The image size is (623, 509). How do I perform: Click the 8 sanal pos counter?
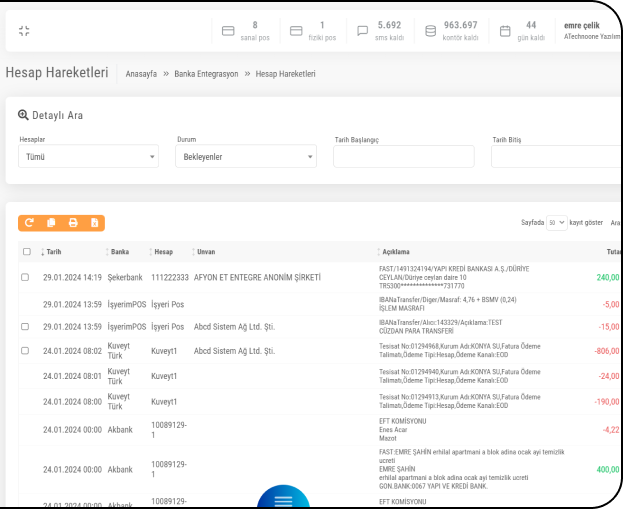point(255,31)
